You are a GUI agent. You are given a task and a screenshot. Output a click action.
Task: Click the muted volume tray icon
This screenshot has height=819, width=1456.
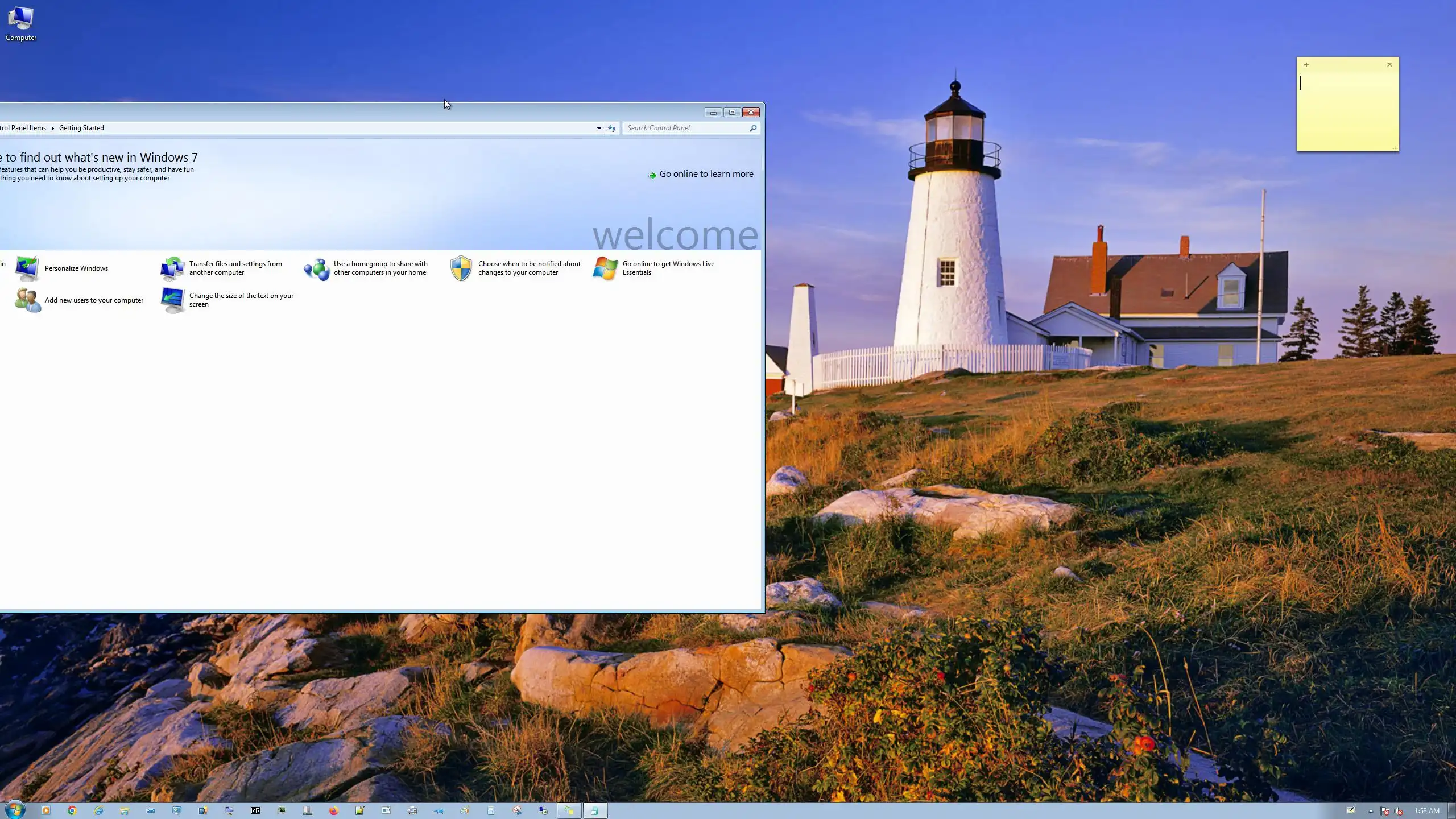coord(1399,811)
